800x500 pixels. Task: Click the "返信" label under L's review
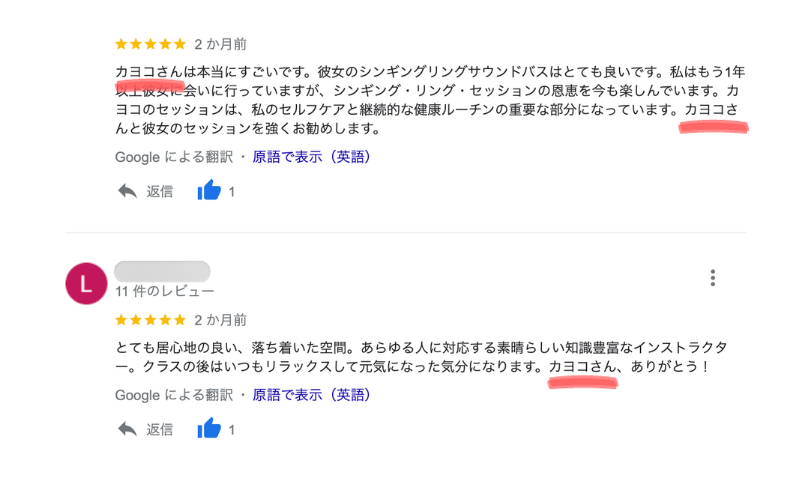point(160,429)
